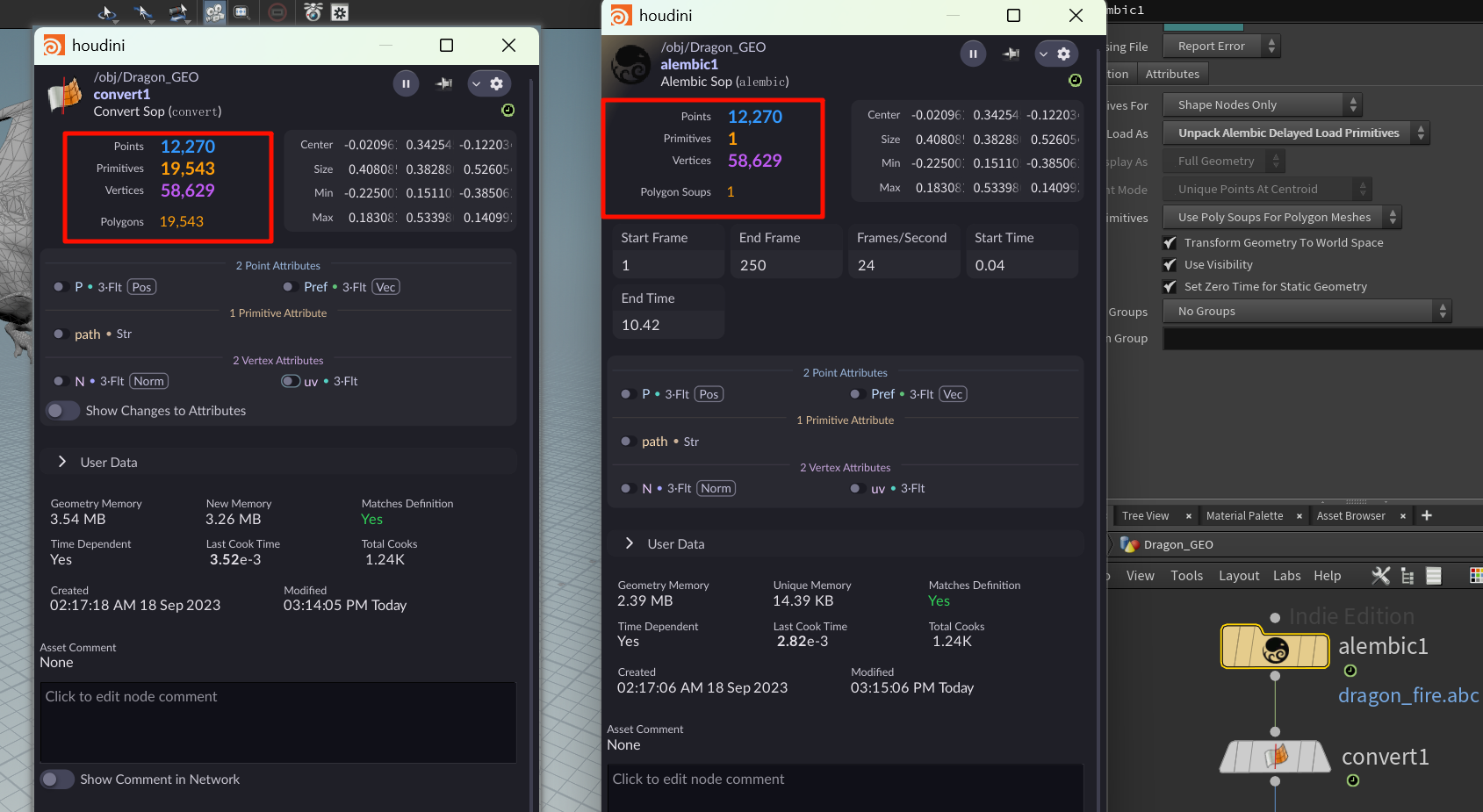The image size is (1483, 812).
Task: Click the wrench tools icon in network editor
Action: 1380,576
